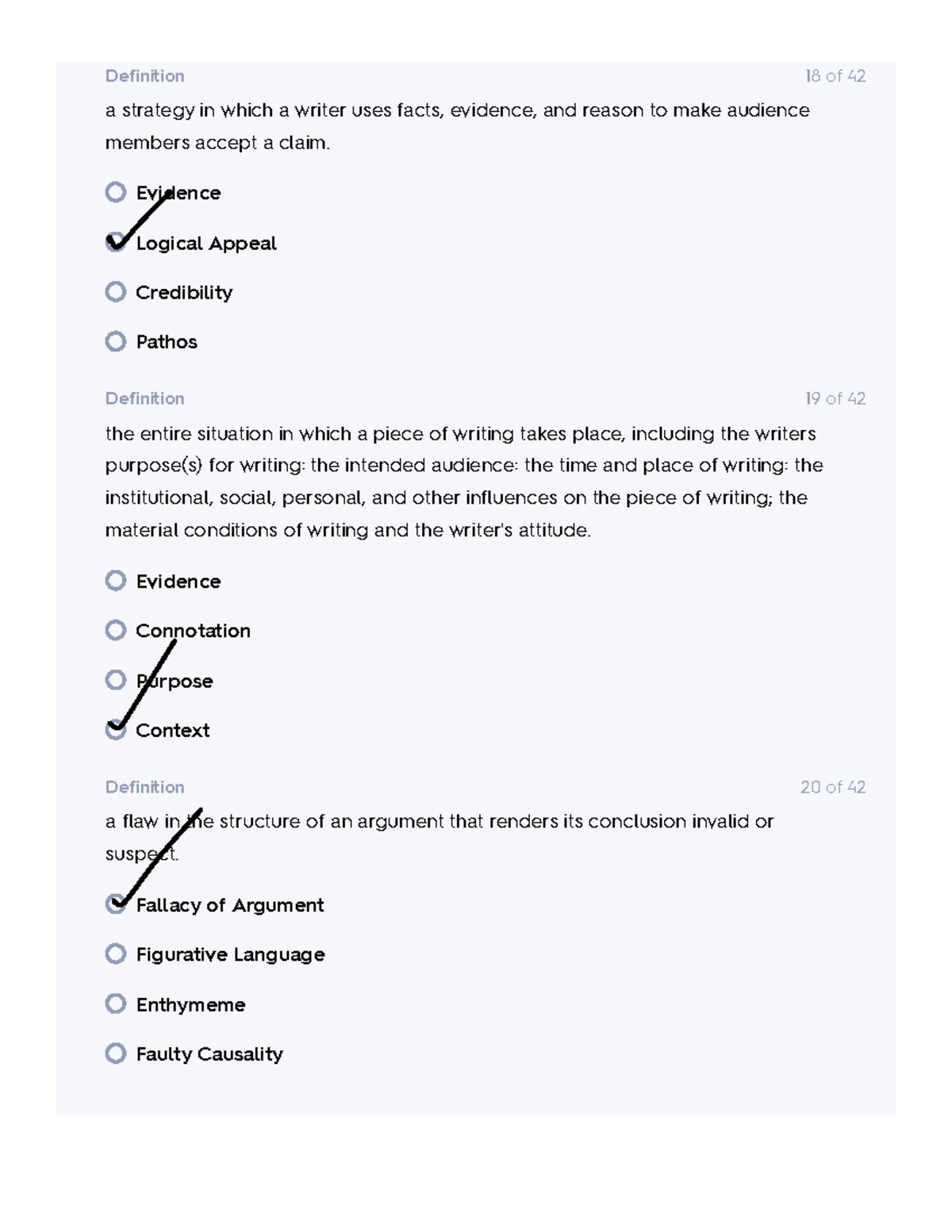Click the question 18 definition text
Image resolution: width=952 pixels, height=1232 pixels.
(x=457, y=127)
